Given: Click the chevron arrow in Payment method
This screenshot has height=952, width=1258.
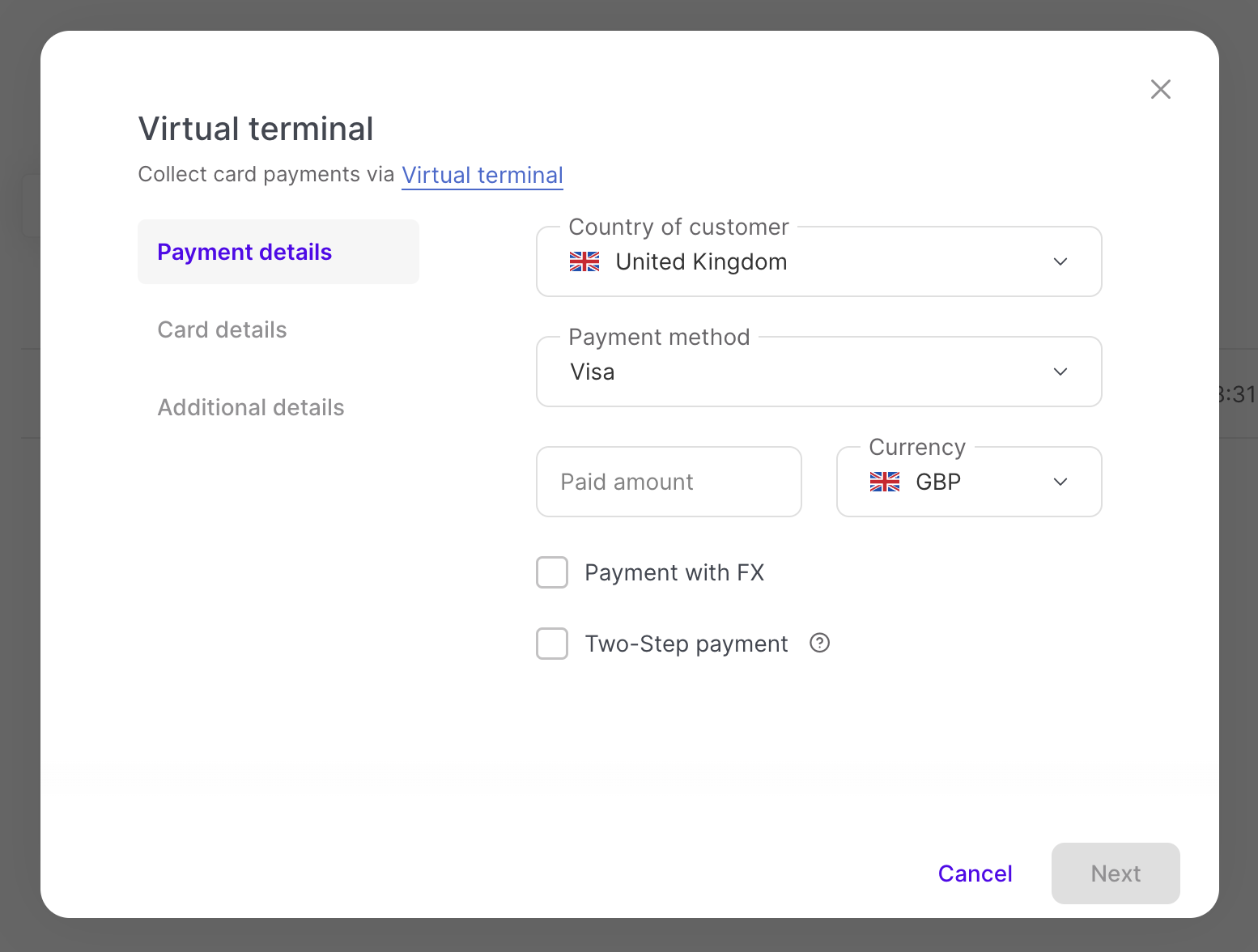Looking at the screenshot, I should pyautogui.click(x=1060, y=372).
